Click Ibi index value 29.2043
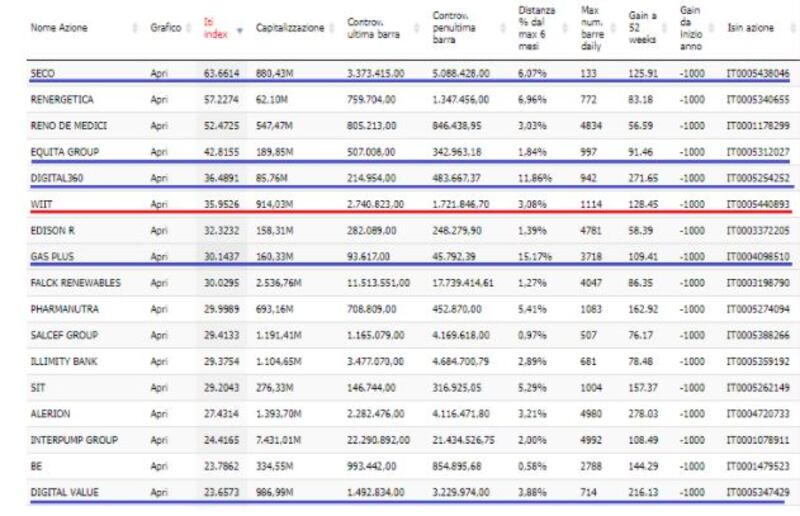This screenshot has height=516, width=800. 221,388
